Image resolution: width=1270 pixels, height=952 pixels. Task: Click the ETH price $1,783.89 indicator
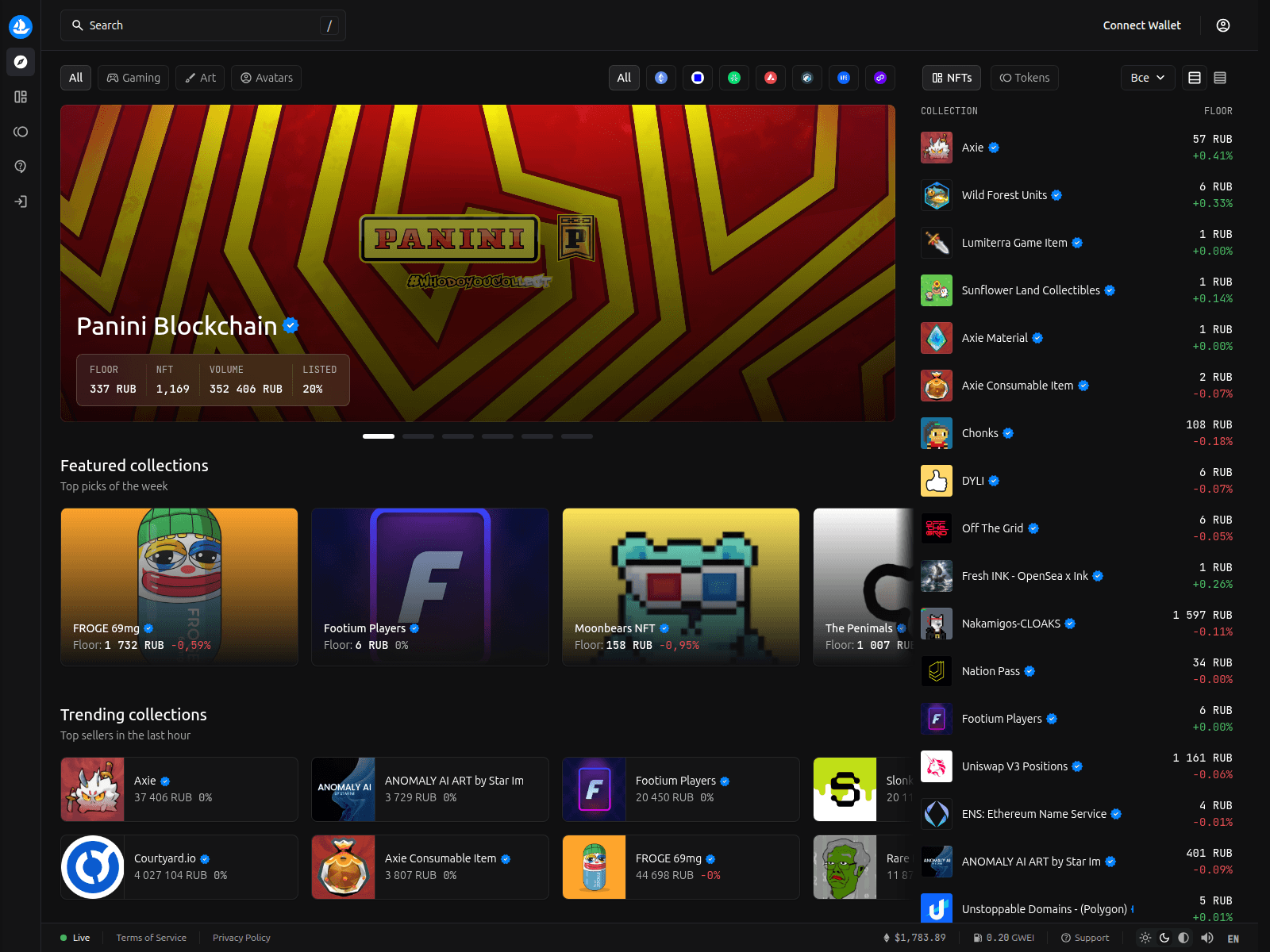(914, 938)
